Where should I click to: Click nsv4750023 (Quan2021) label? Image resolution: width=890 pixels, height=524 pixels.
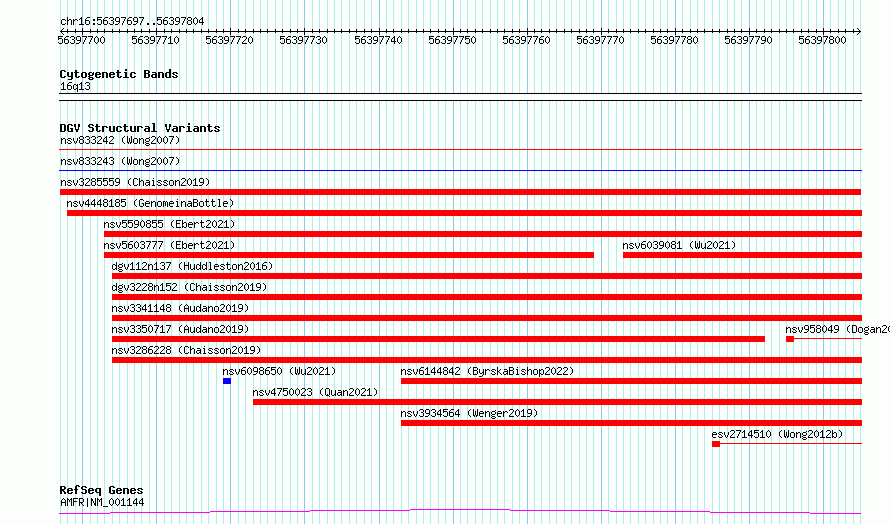point(315,392)
